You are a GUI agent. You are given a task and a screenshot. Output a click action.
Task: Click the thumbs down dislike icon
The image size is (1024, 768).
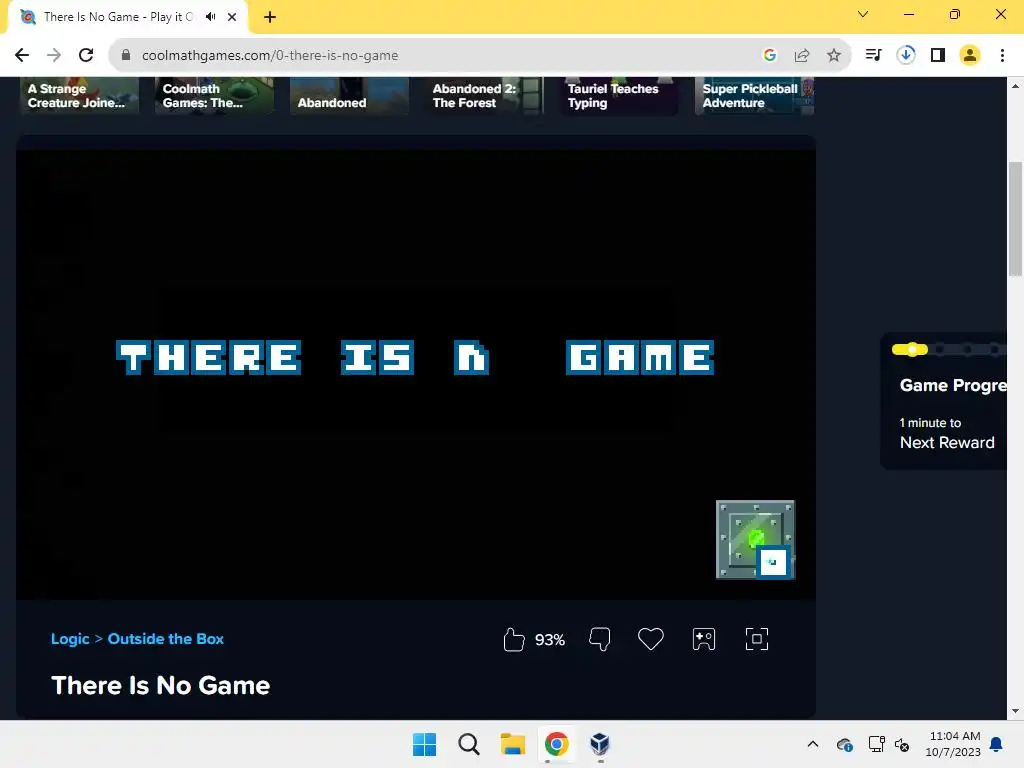(600, 639)
